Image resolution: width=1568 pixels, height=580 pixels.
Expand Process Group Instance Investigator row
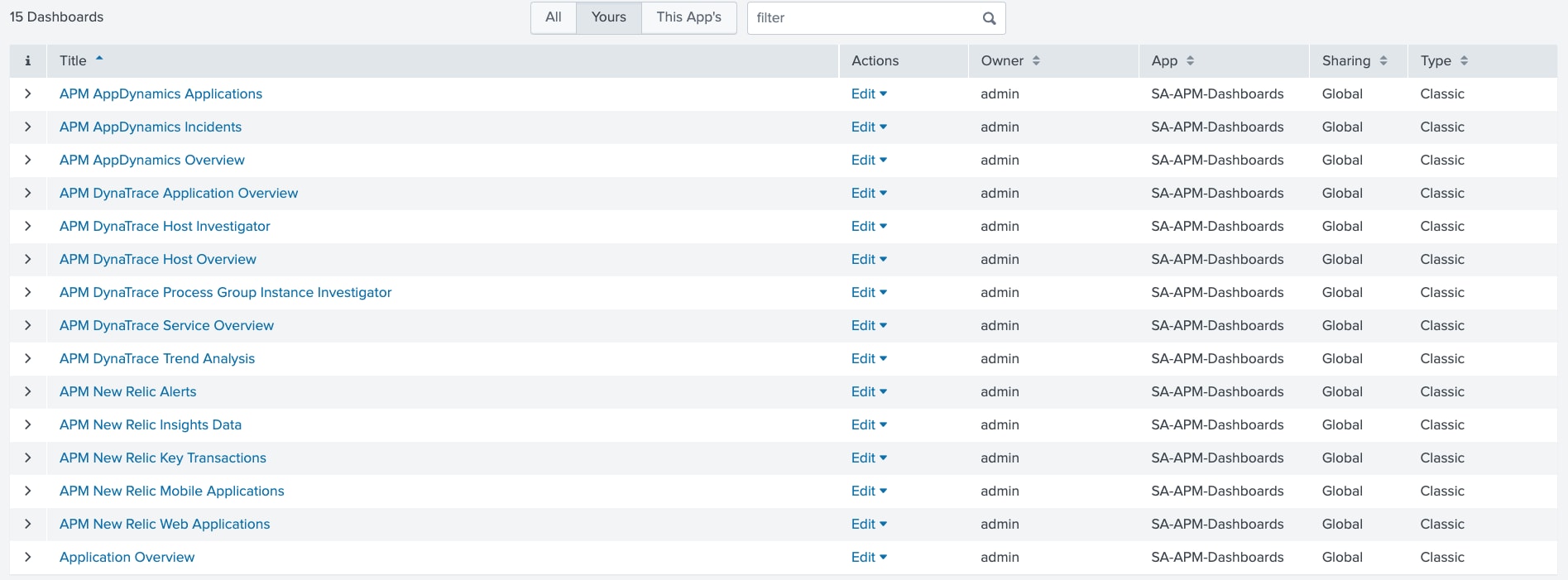pyautogui.click(x=27, y=292)
